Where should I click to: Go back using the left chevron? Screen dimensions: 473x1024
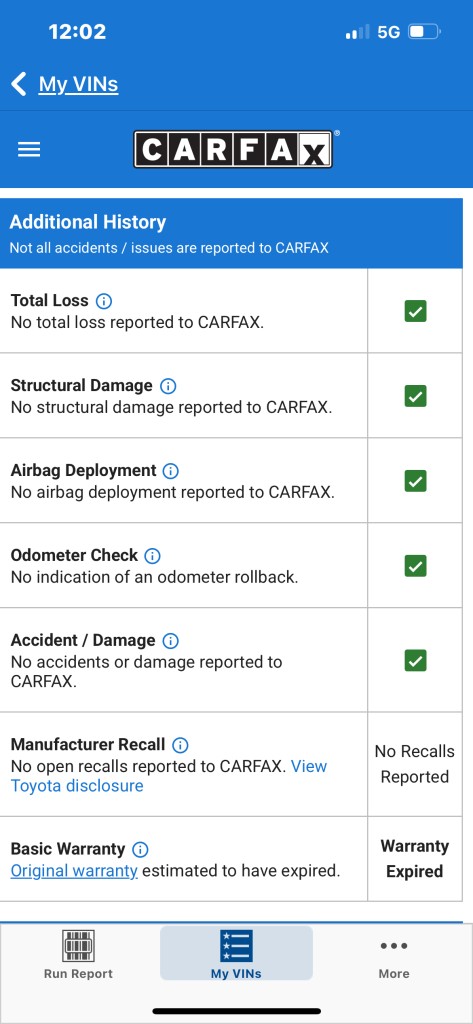coord(19,84)
